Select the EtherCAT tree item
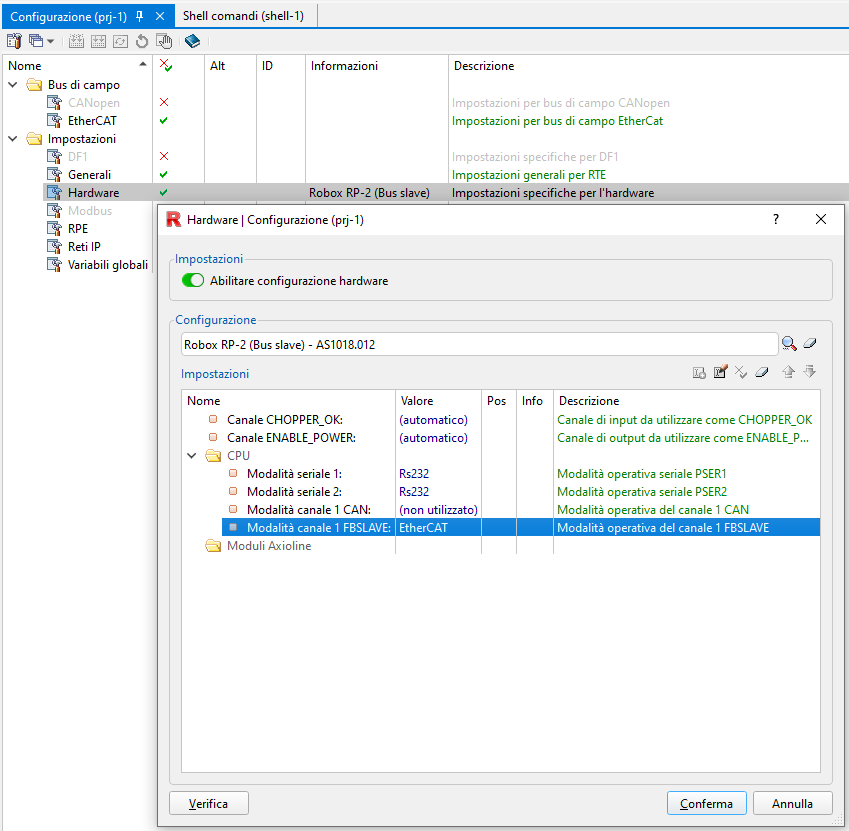This screenshot has height=831, width=849. tap(92, 121)
